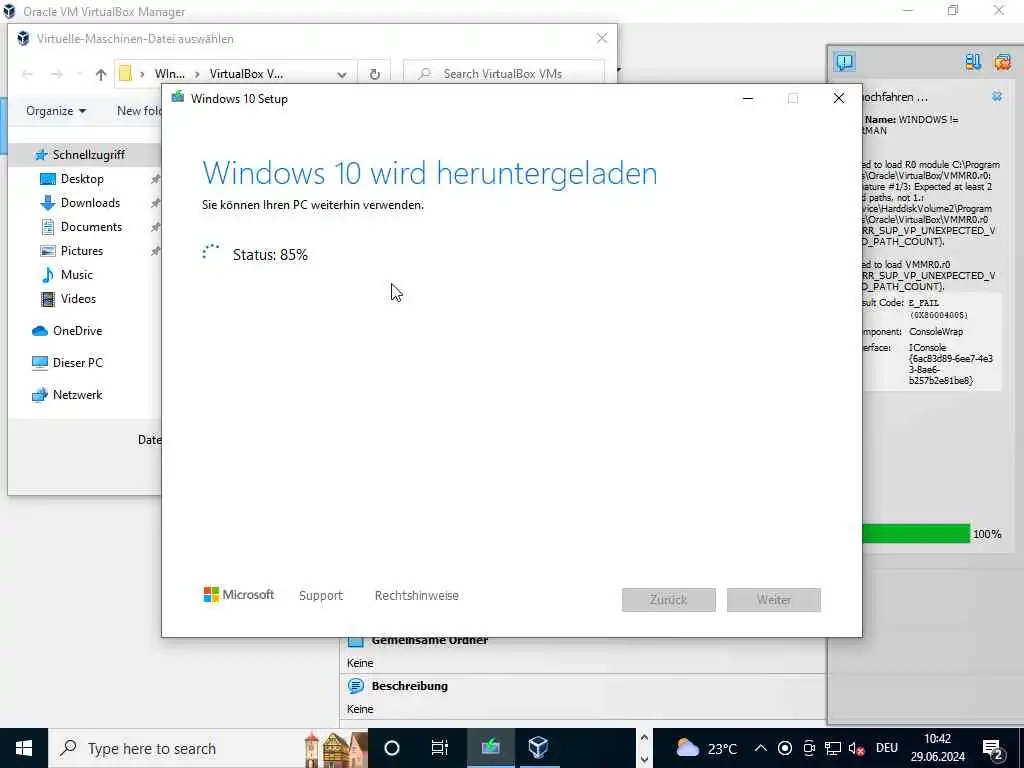
Task: Open Cortana circle icon on taskbar
Action: [x=392, y=748]
